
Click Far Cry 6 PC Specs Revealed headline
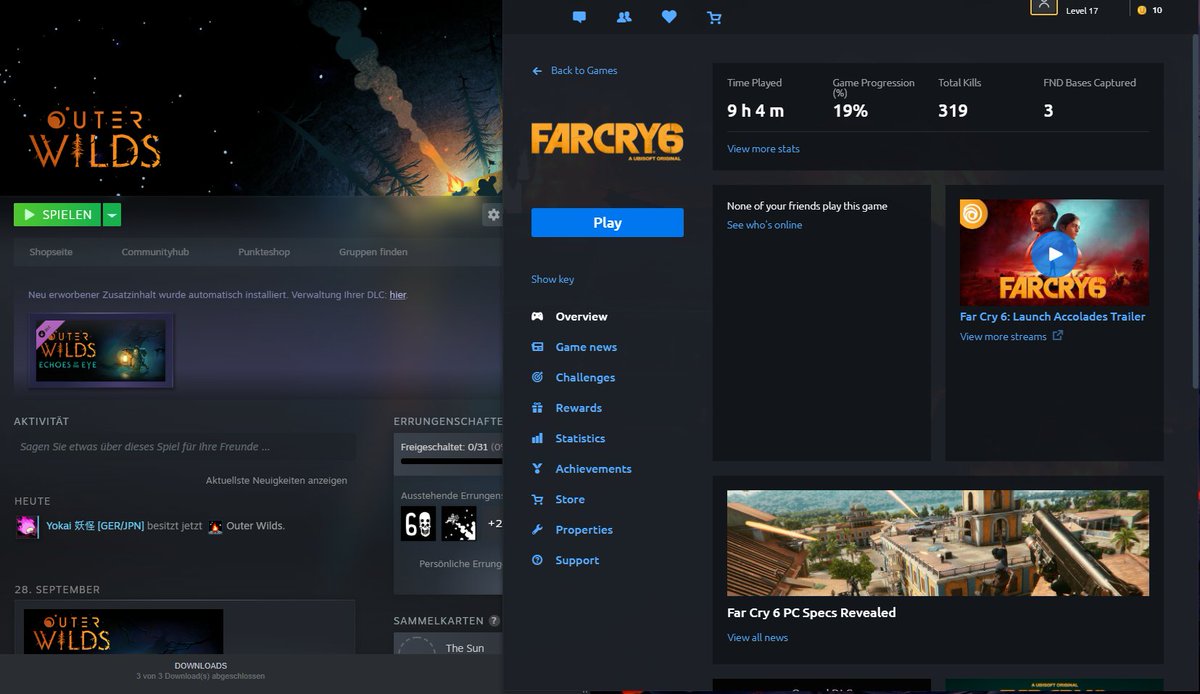click(x=811, y=613)
